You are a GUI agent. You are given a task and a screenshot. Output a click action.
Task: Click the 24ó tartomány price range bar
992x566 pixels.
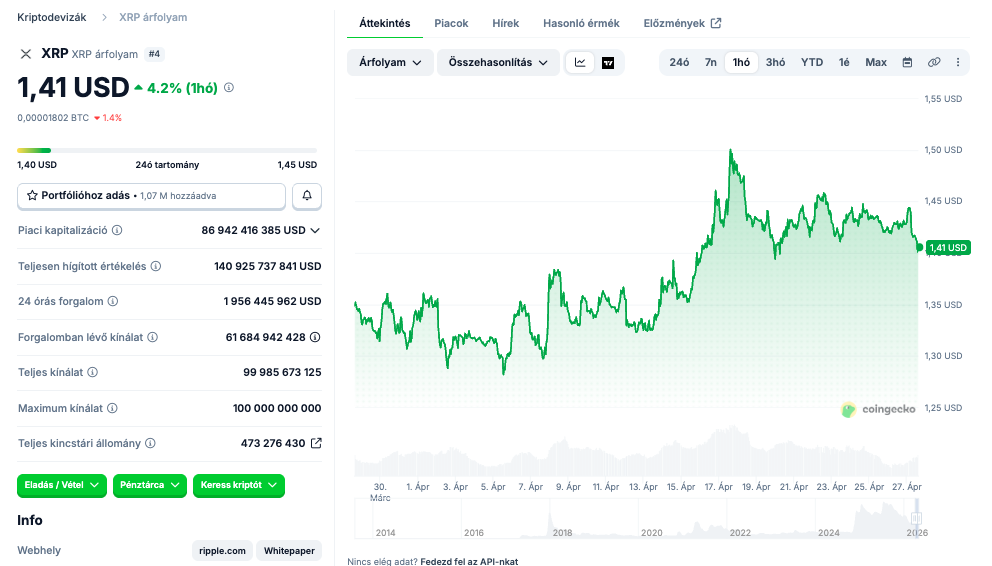(x=167, y=151)
